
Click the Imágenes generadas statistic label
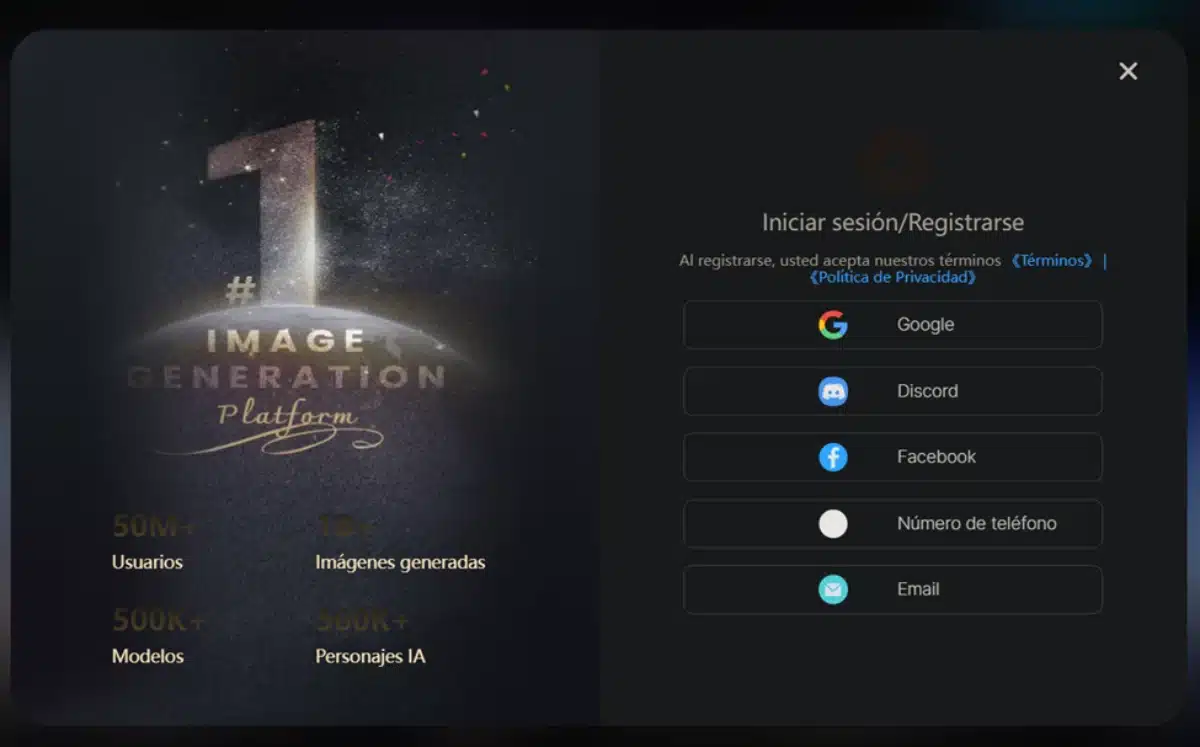[x=400, y=562]
